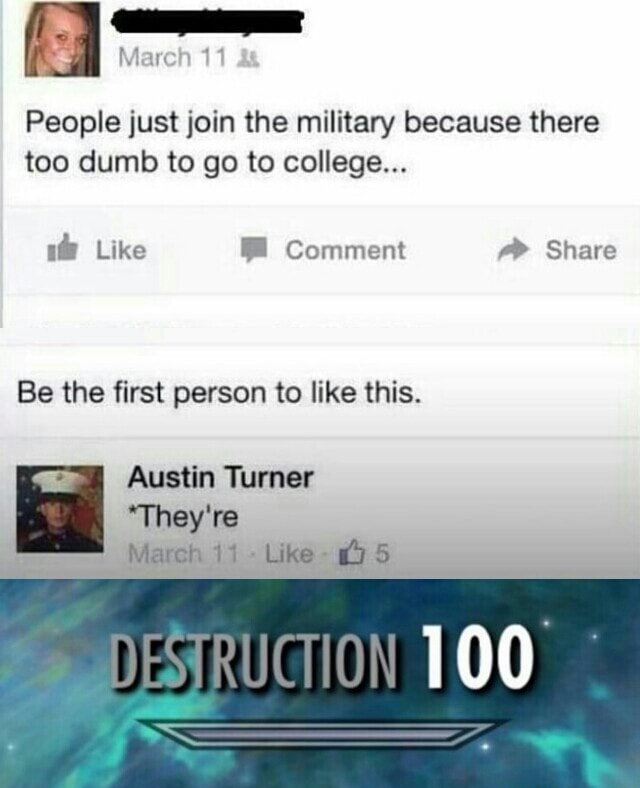Open Austin Turner's profile photo
The image size is (640, 788).
[60, 509]
